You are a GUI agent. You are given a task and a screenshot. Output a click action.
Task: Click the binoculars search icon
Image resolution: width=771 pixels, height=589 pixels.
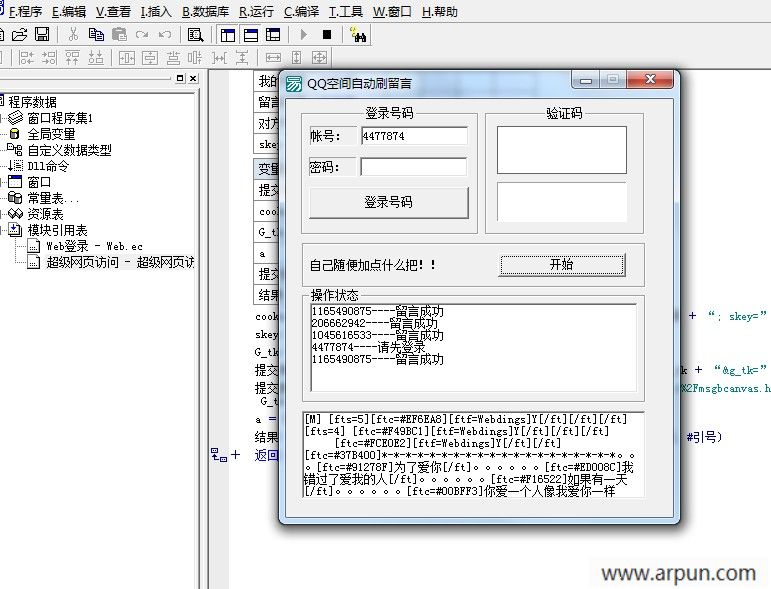coord(358,34)
